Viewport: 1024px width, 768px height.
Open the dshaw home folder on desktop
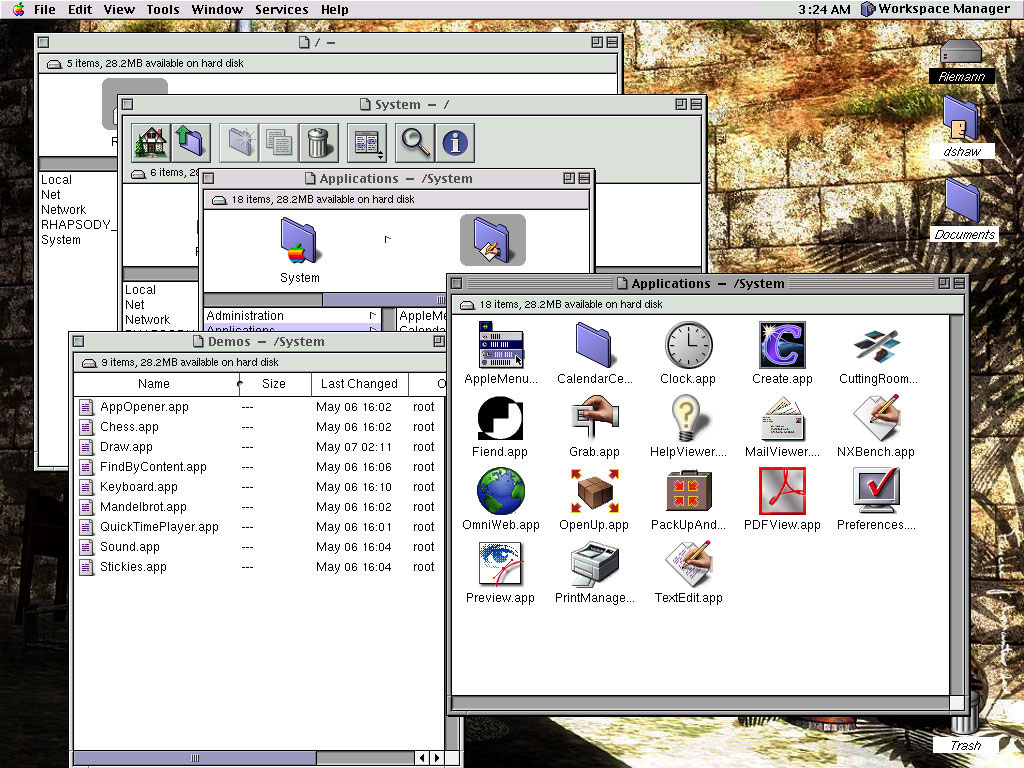click(x=961, y=119)
